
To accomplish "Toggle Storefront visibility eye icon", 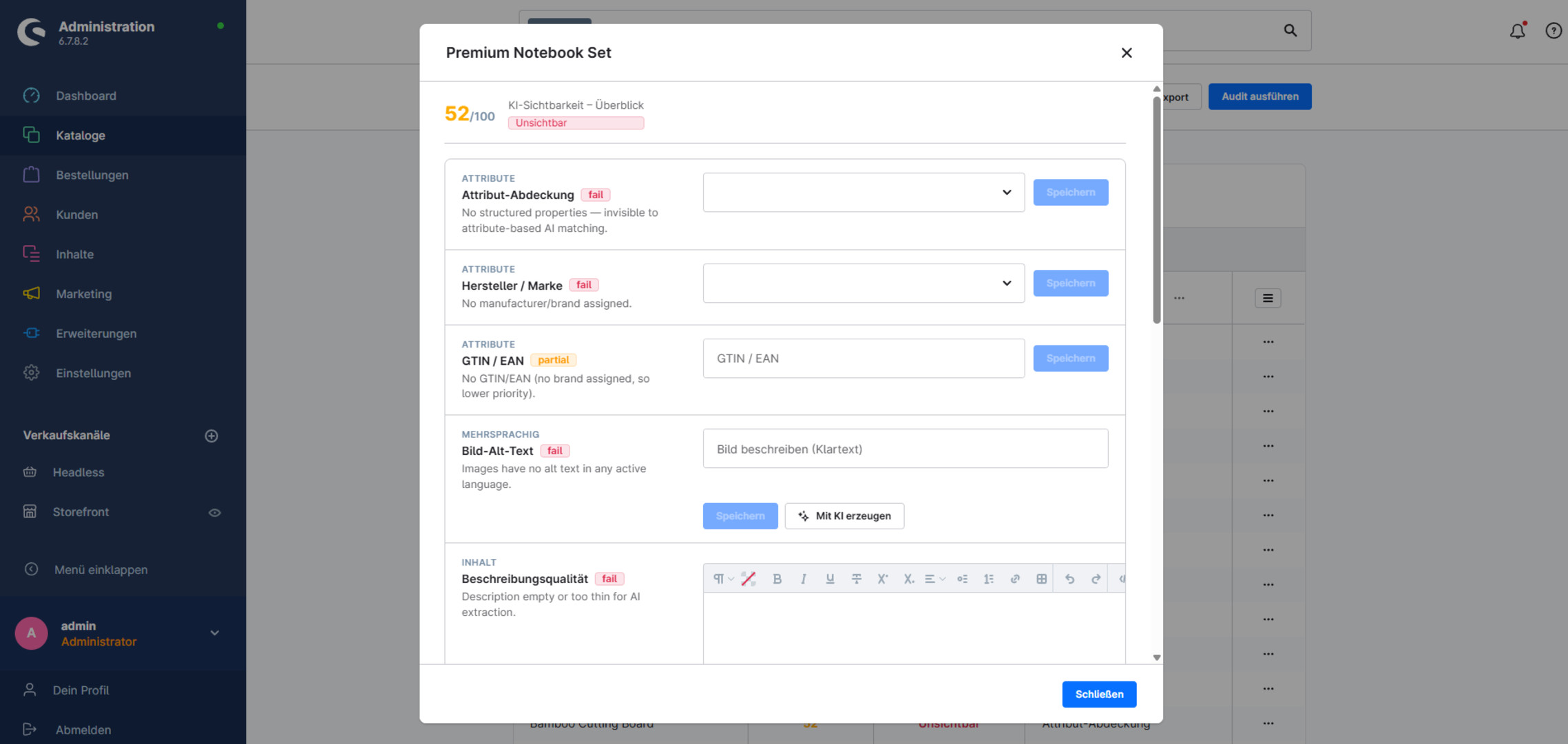I will (x=215, y=512).
